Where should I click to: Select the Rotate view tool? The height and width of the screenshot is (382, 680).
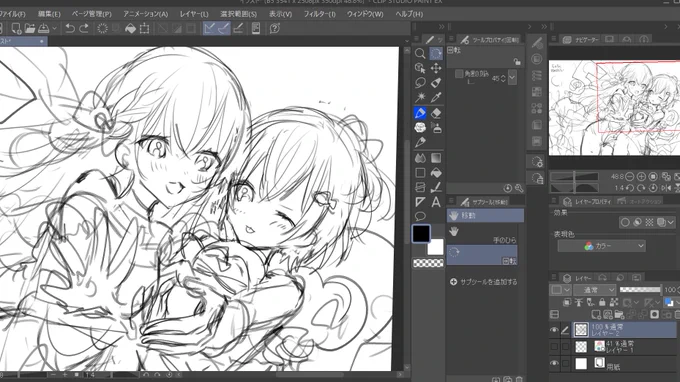point(436,53)
